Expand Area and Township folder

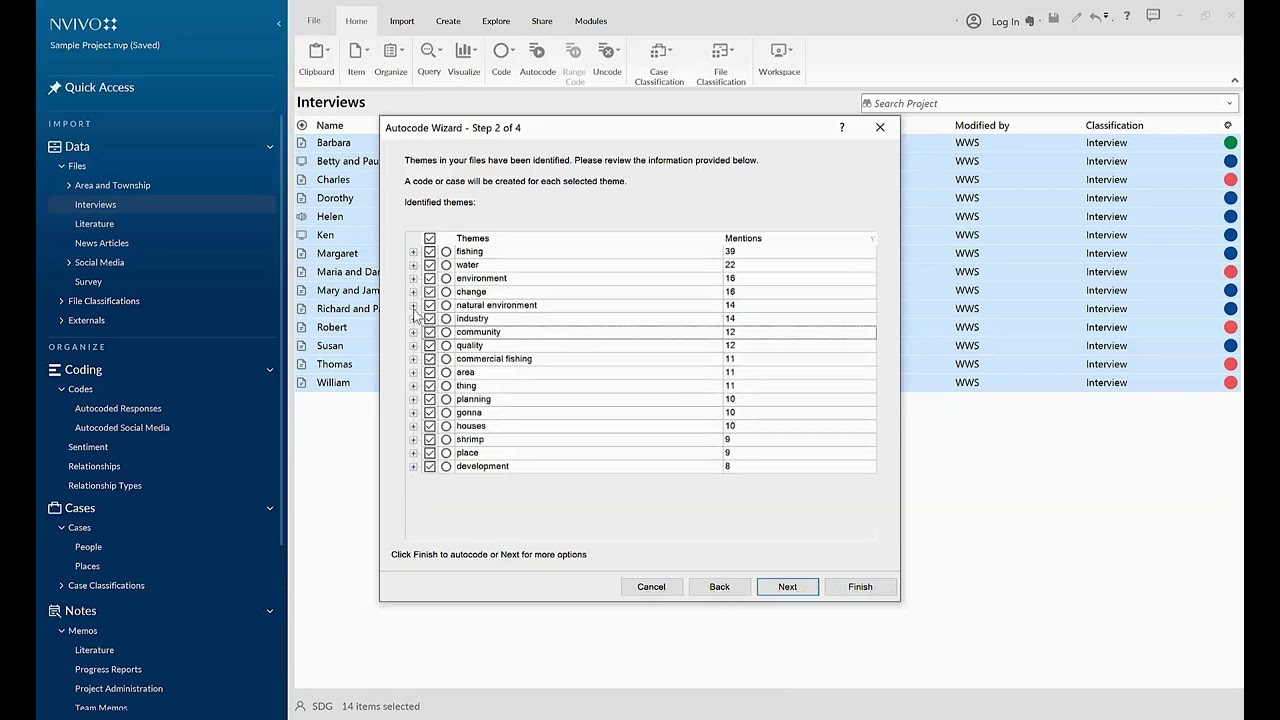(69, 185)
